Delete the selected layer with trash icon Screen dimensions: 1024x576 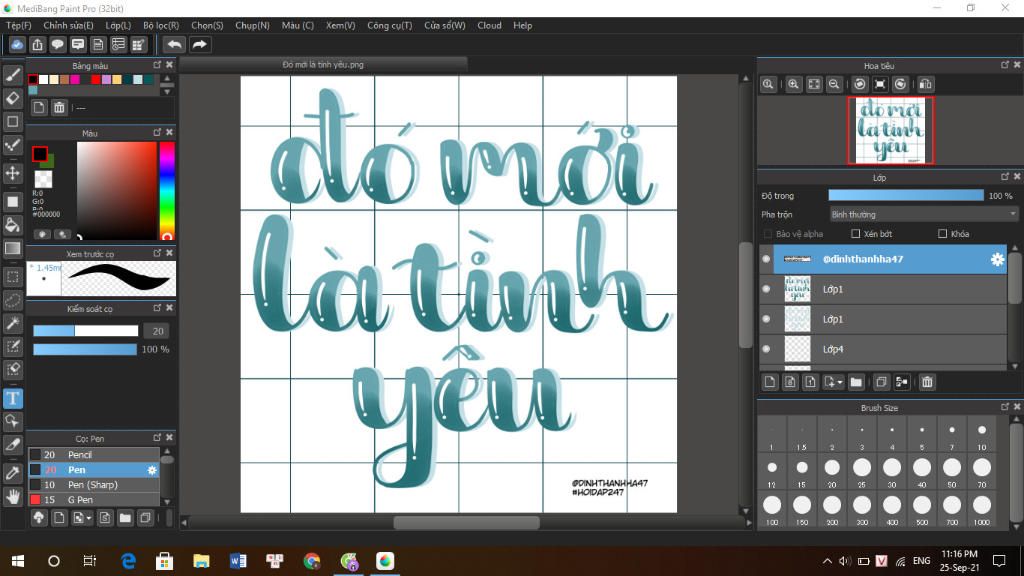927,382
